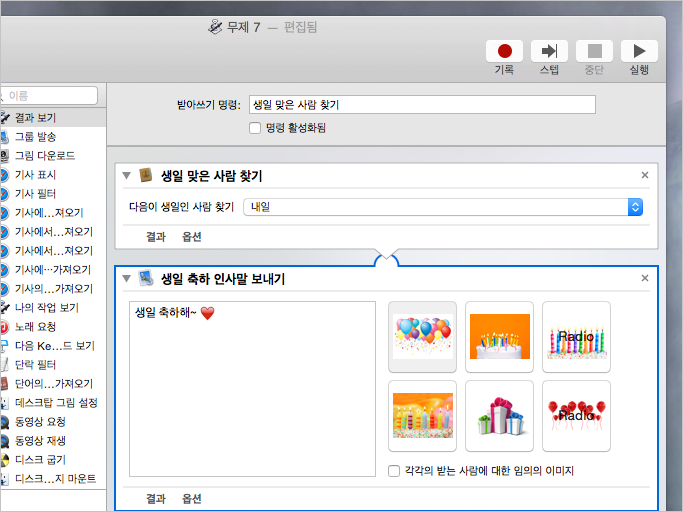Viewport: 683px width, 512px height.
Task: Select 나의 작업 보기 action
Action: coord(53,308)
